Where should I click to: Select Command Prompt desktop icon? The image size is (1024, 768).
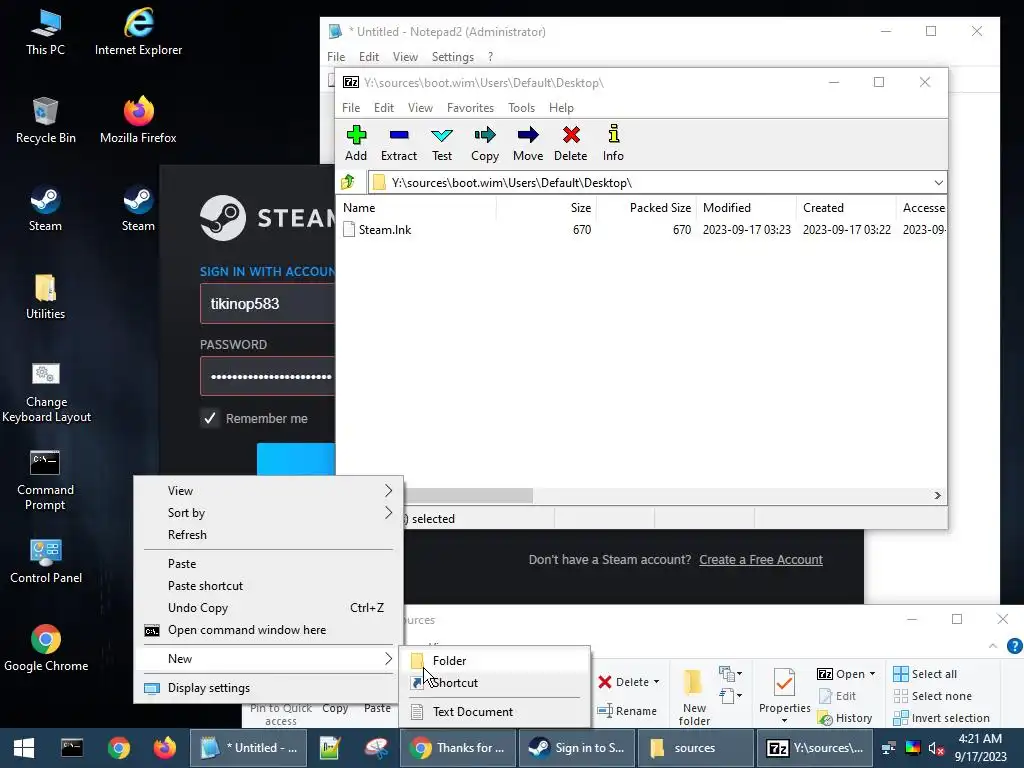pyautogui.click(x=45, y=481)
